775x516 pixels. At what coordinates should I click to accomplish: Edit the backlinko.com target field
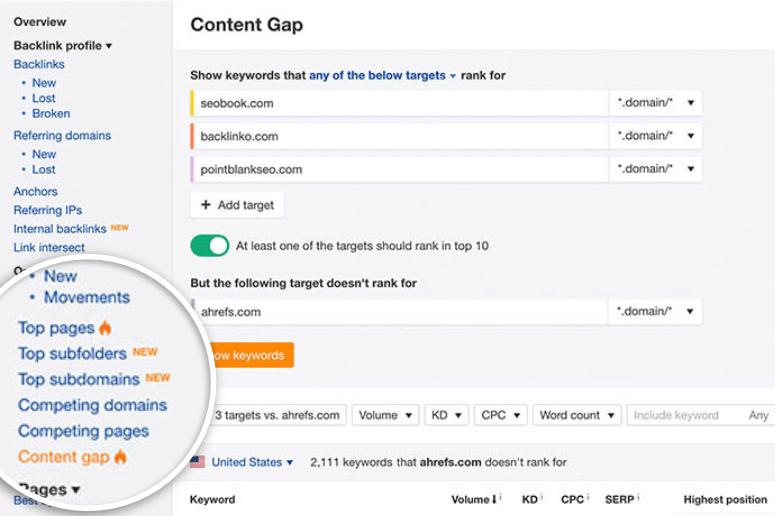pos(399,136)
